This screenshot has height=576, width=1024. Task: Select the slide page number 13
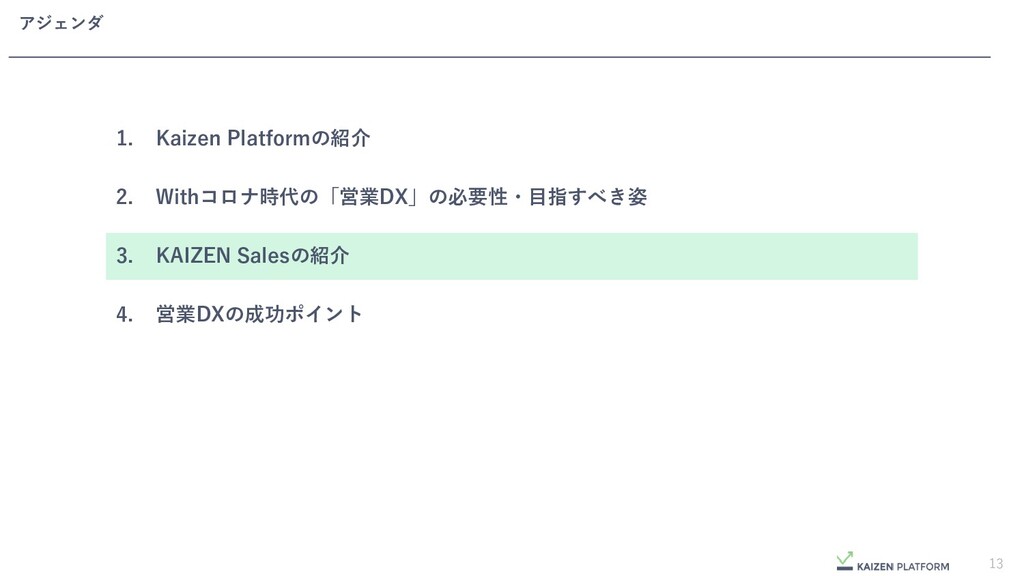click(x=996, y=563)
